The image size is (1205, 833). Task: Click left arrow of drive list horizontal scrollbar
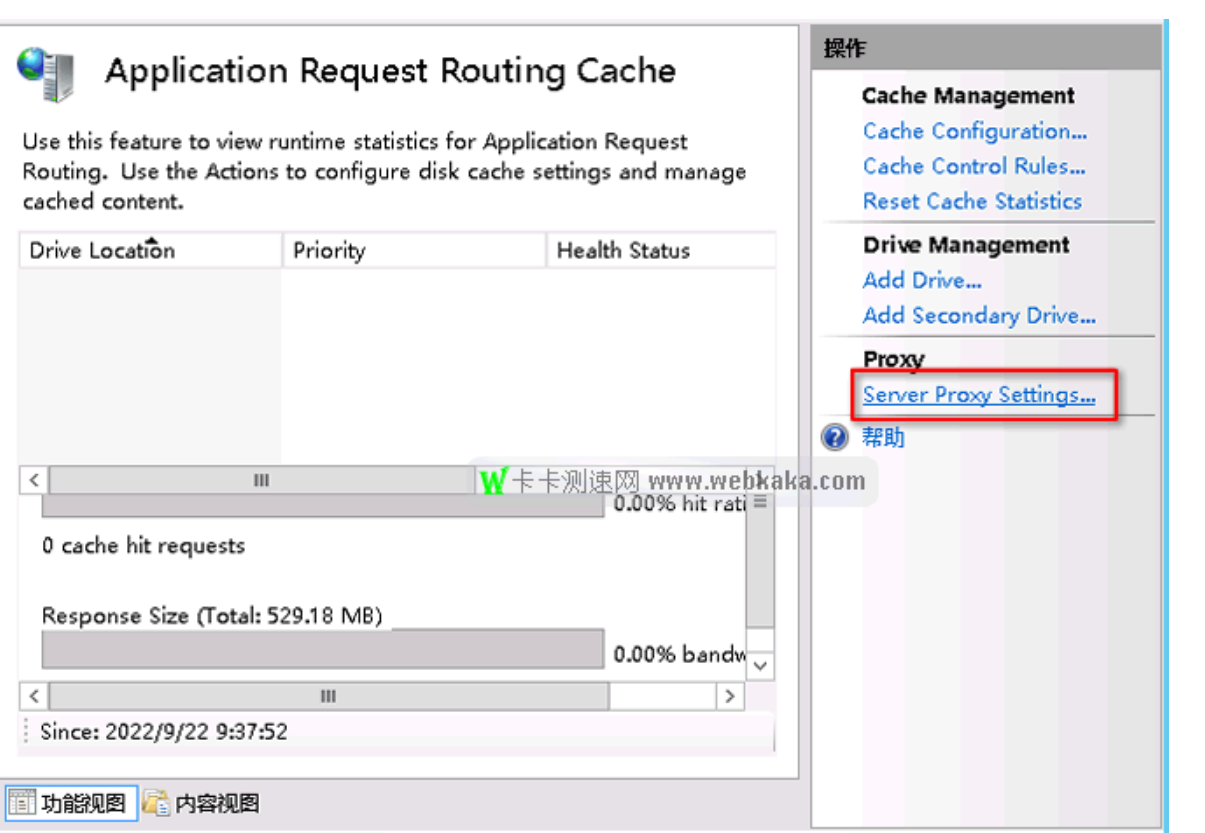click(33, 480)
